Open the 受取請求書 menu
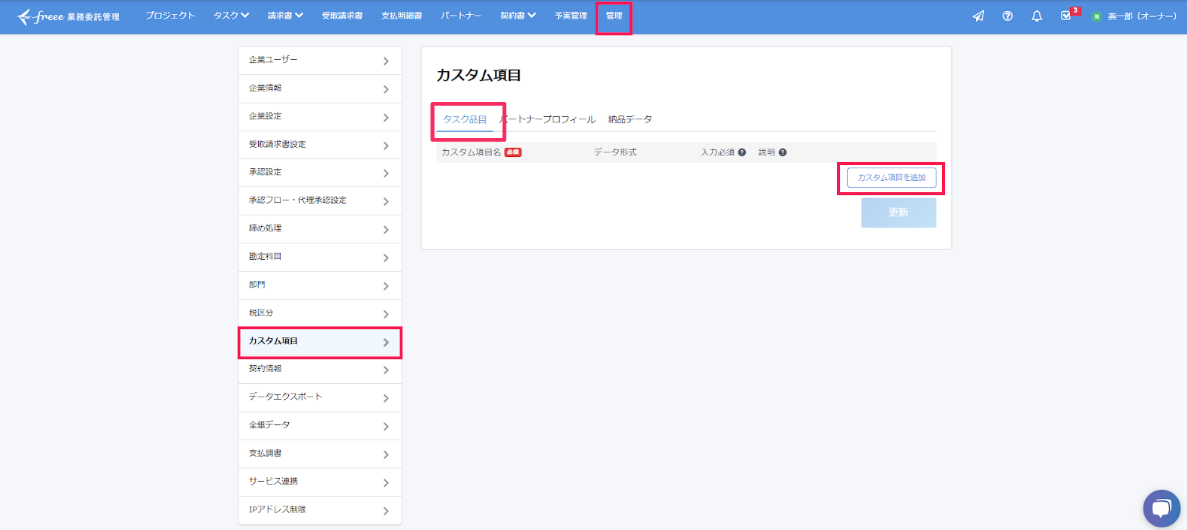Screen dimensions: 1187x530 (x=341, y=16)
